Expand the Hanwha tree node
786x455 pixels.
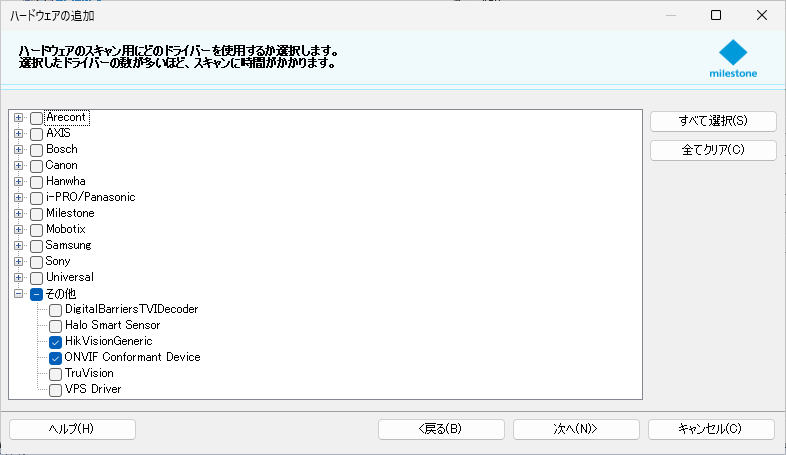19,182
